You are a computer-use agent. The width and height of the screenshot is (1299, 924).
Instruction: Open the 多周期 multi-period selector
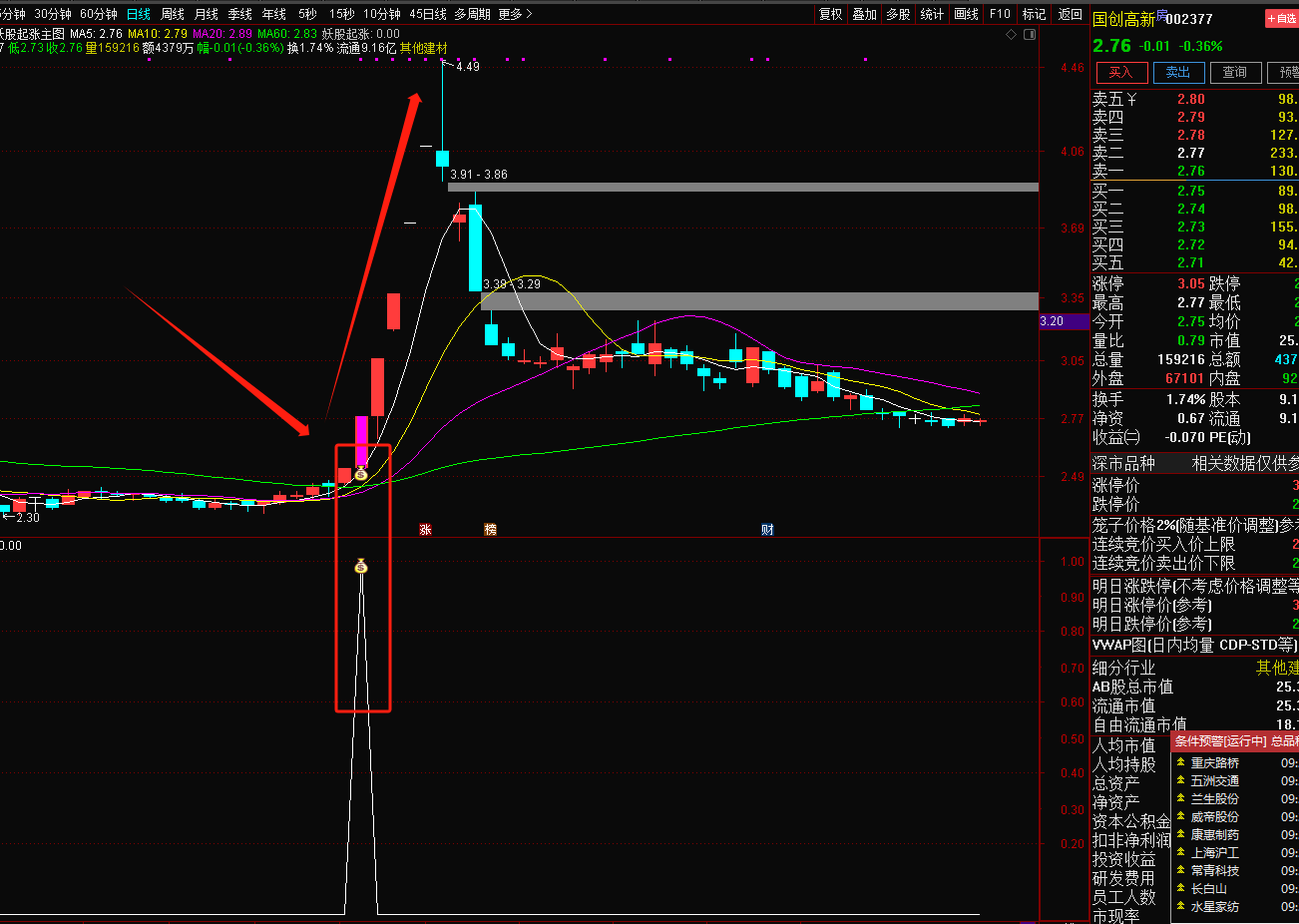(473, 14)
